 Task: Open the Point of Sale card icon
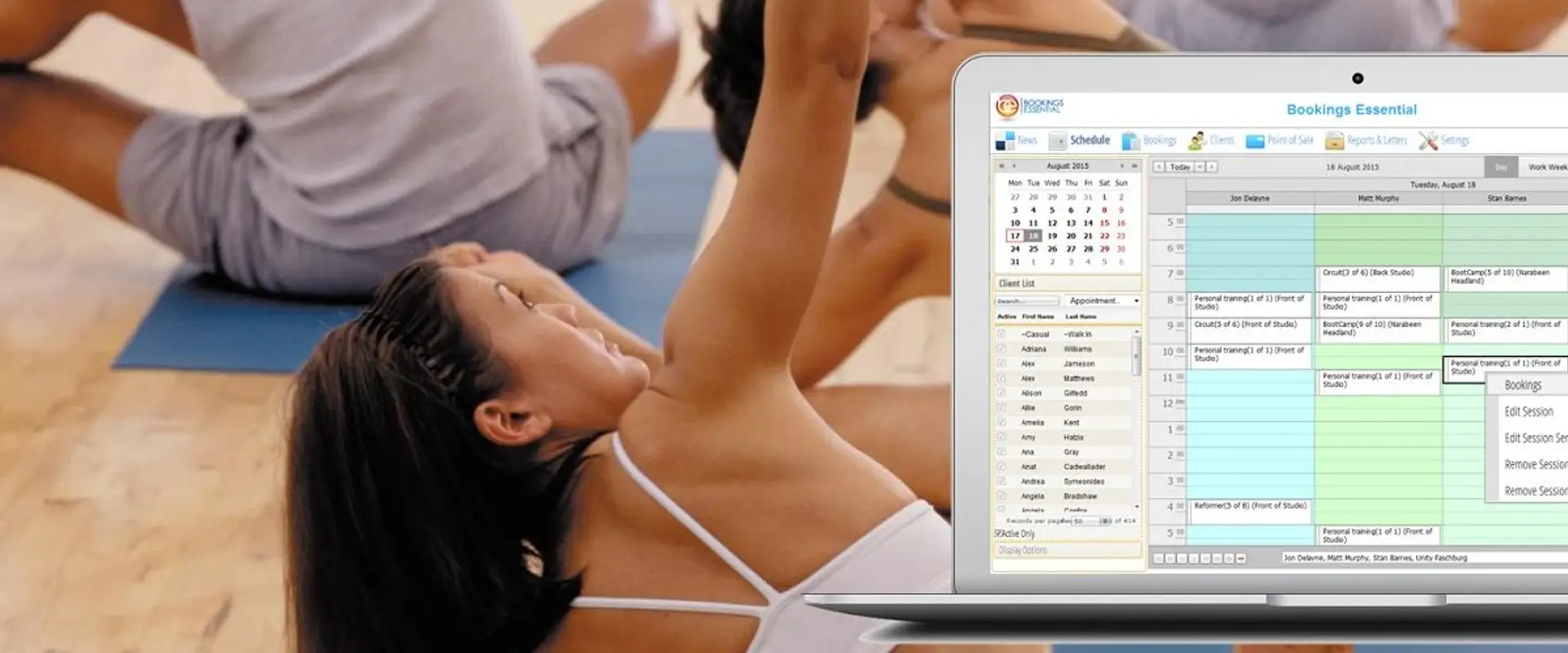coord(1255,142)
